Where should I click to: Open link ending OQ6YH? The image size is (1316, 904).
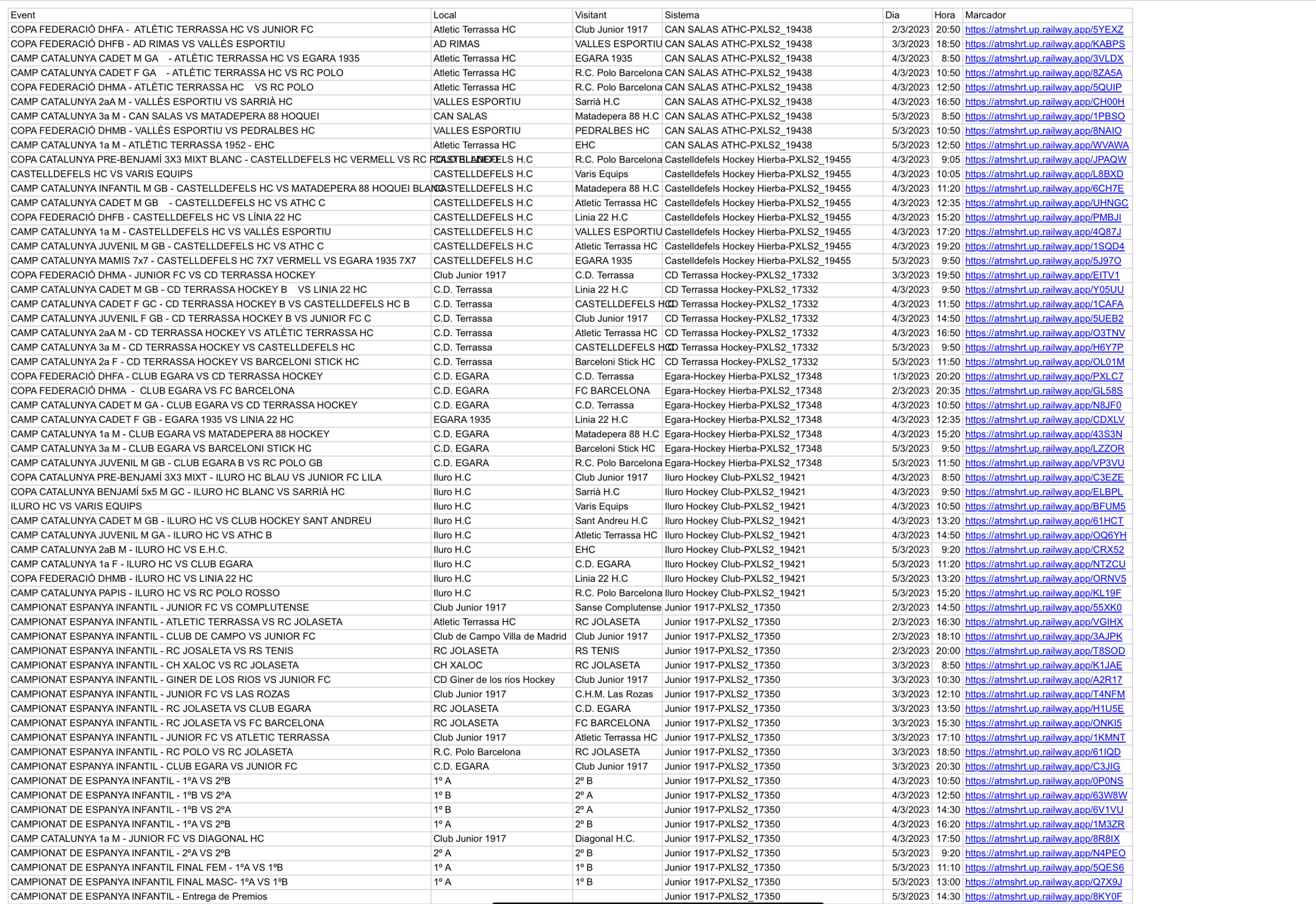(x=1046, y=536)
